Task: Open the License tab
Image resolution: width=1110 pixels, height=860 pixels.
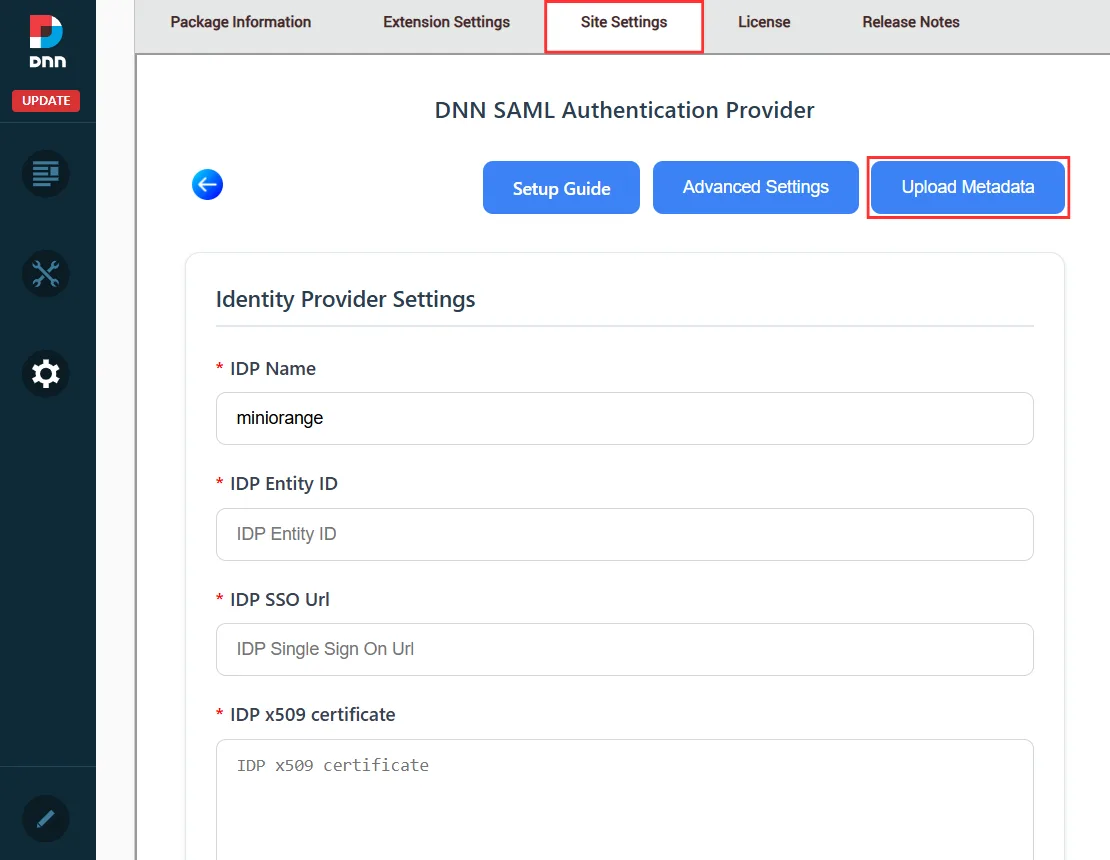Action: click(x=764, y=22)
